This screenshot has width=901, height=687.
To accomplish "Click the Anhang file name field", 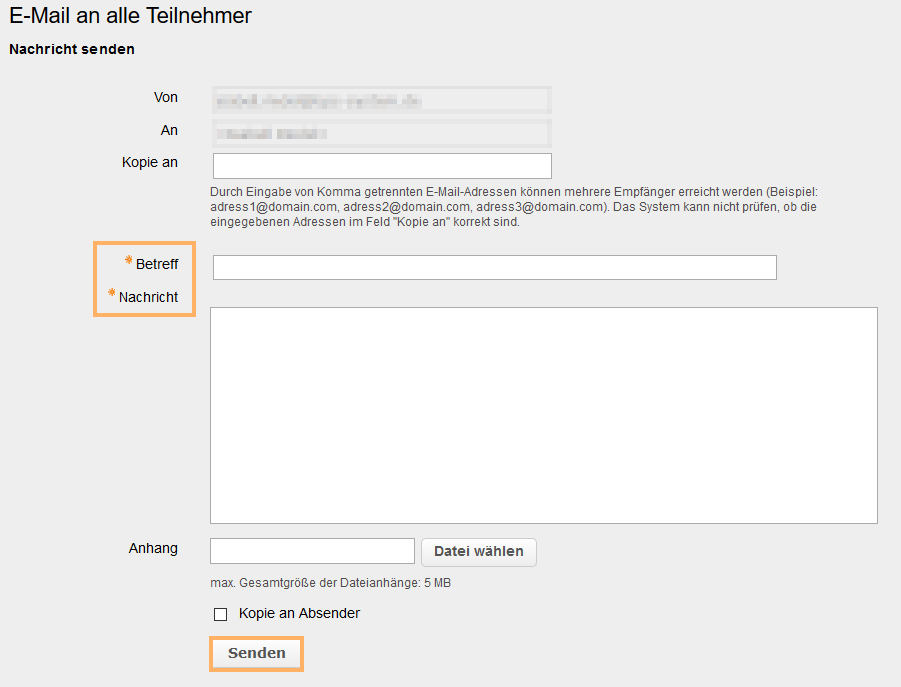I will pyautogui.click(x=311, y=550).
